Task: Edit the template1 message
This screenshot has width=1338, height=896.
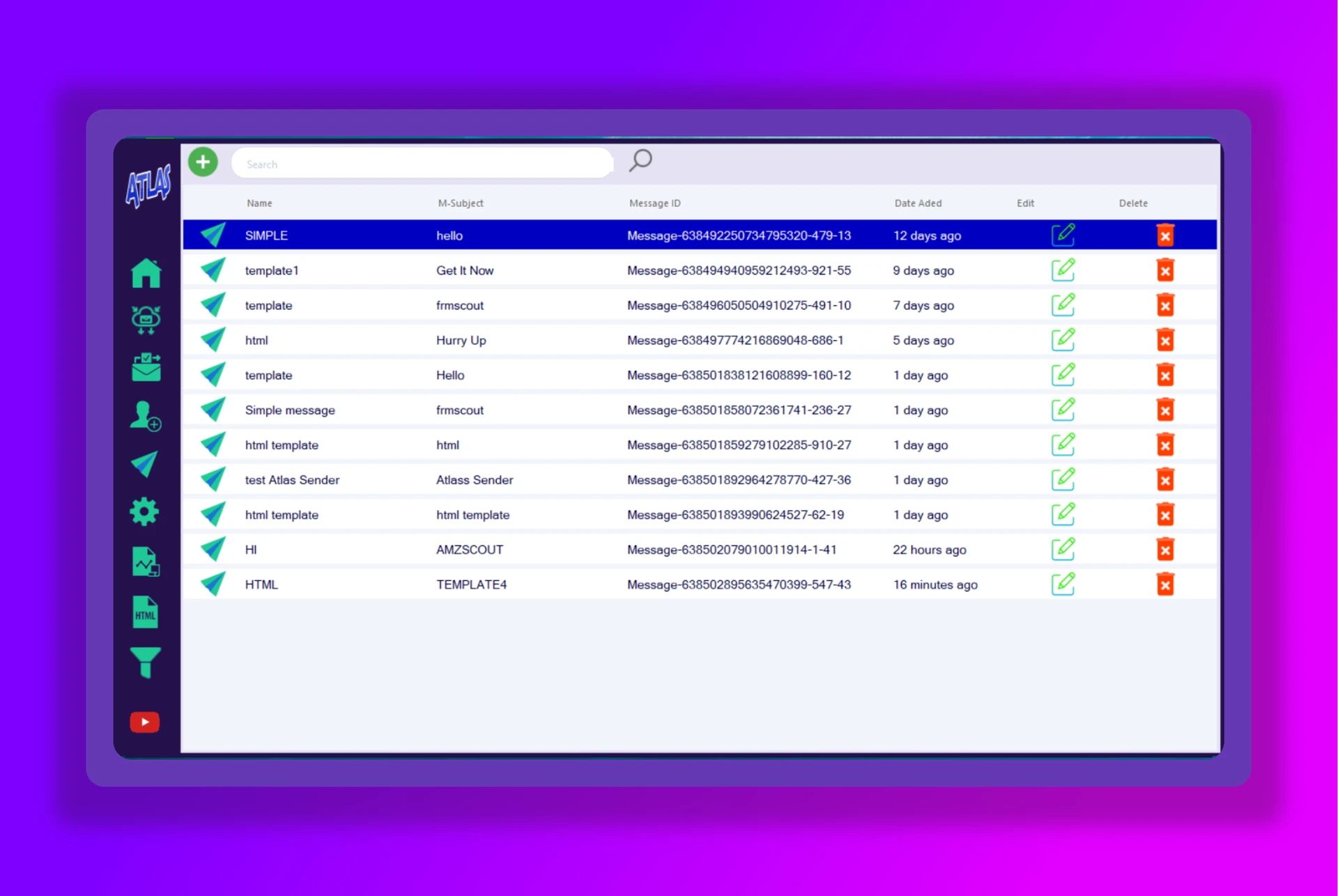Action: click(x=1063, y=270)
